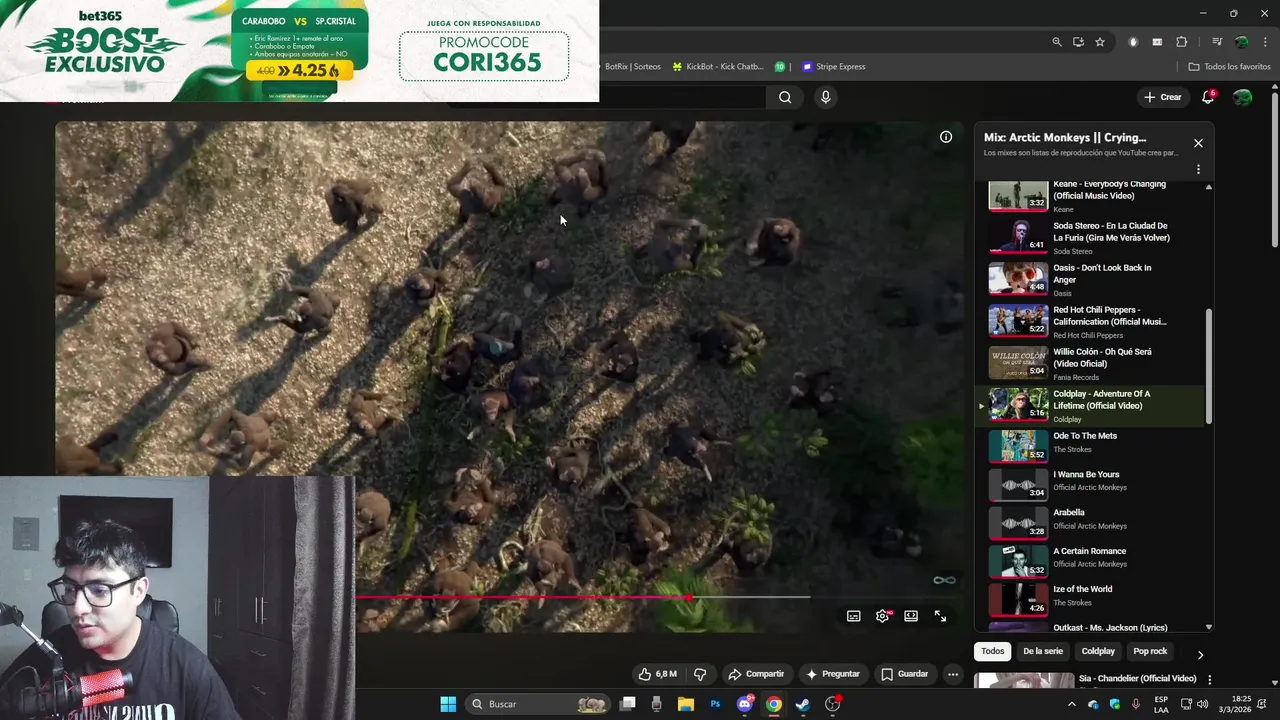The height and width of the screenshot is (720, 1280).
Task: Save video with the Guardar button
Action: coord(904,674)
